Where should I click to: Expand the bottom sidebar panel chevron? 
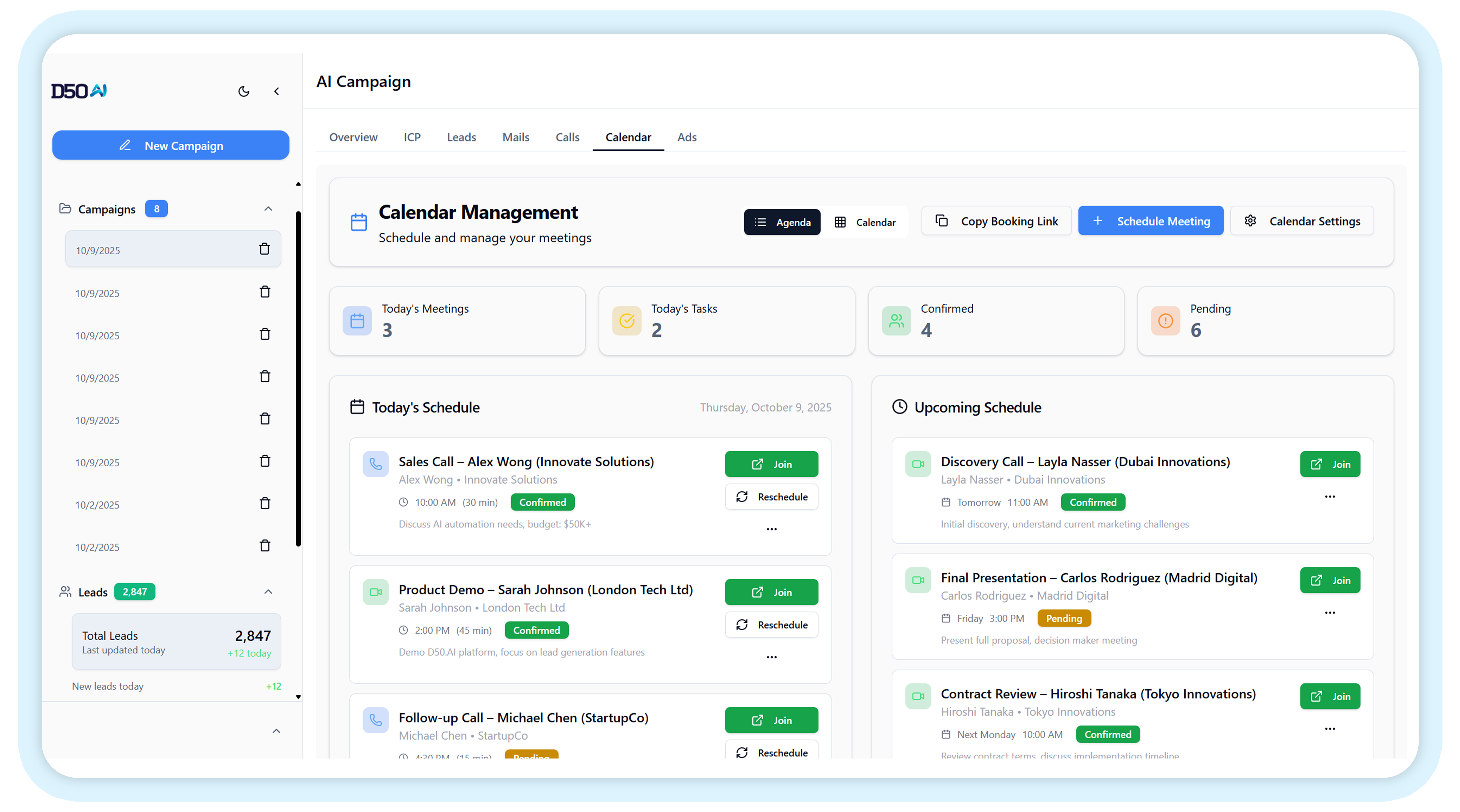click(x=276, y=731)
